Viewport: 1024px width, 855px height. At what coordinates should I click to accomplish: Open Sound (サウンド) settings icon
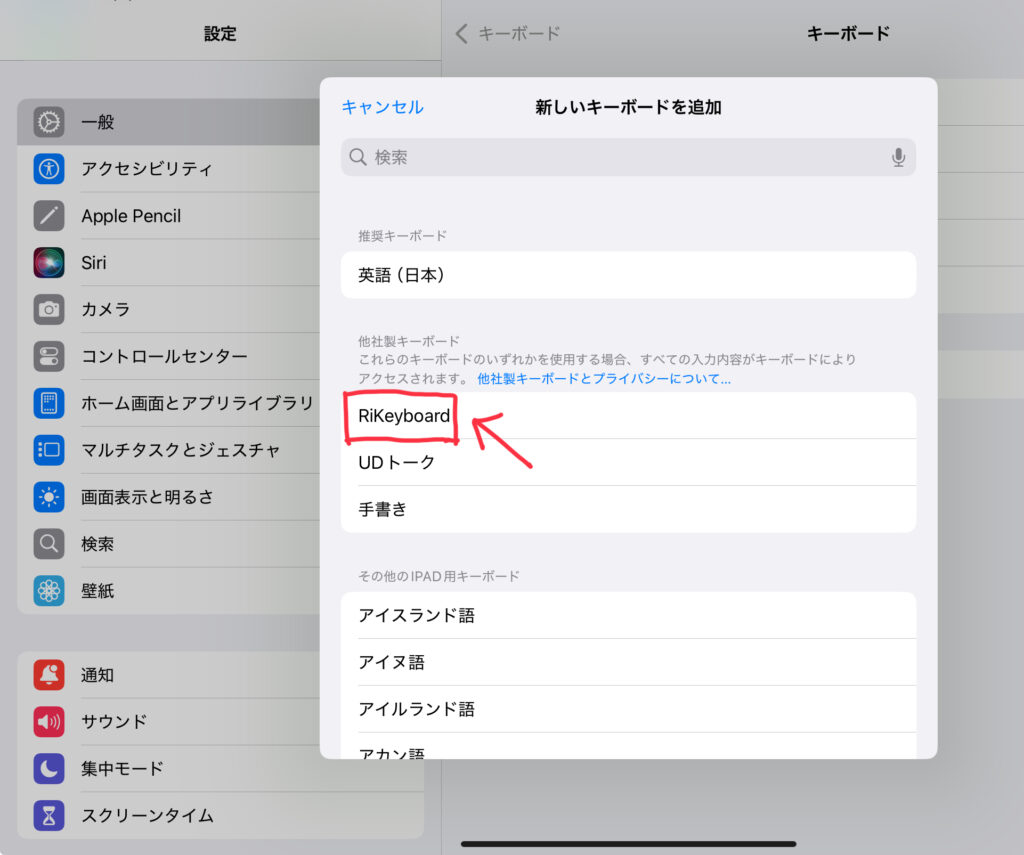(48, 721)
